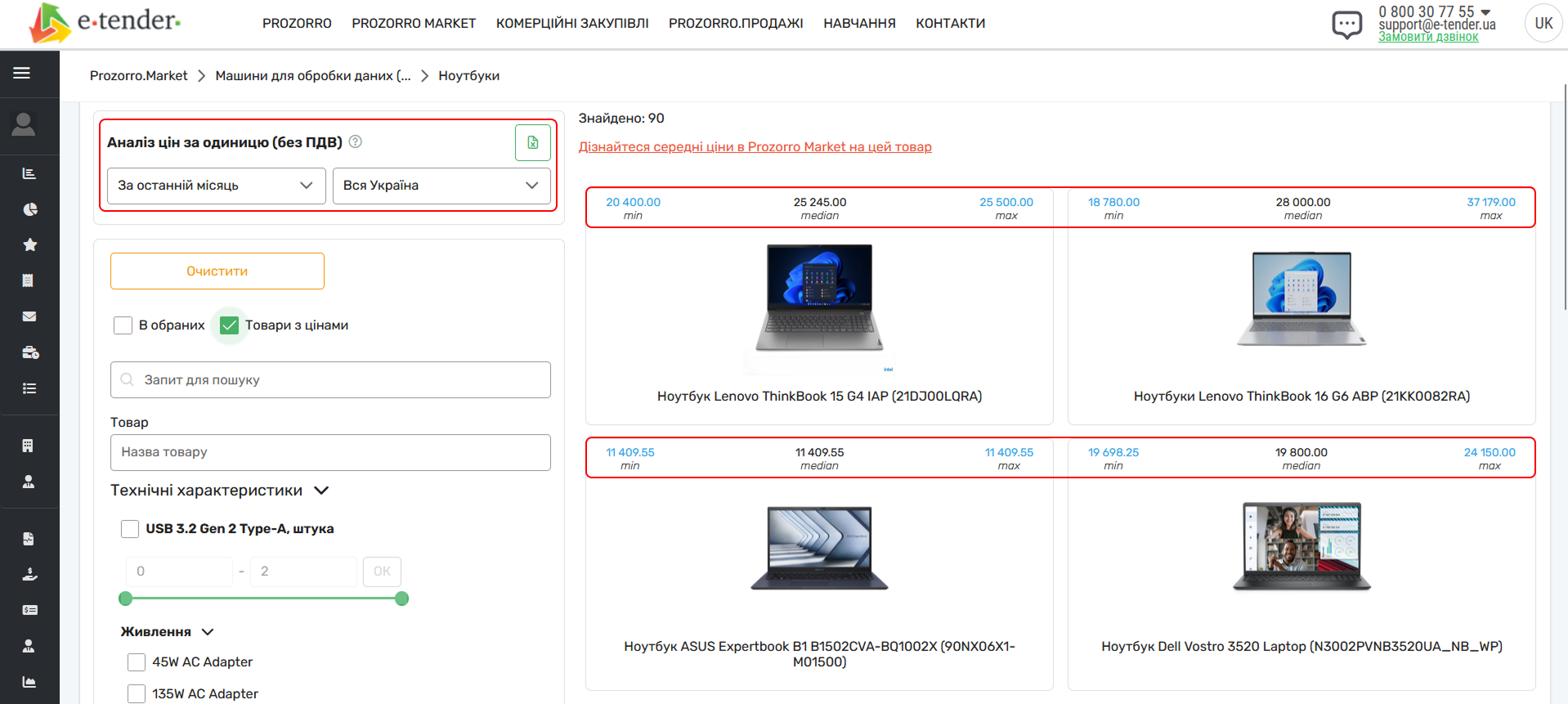Image resolution: width=1568 pixels, height=704 pixels.
Task: Click the pie chart icon in sidebar
Action: tap(29, 209)
